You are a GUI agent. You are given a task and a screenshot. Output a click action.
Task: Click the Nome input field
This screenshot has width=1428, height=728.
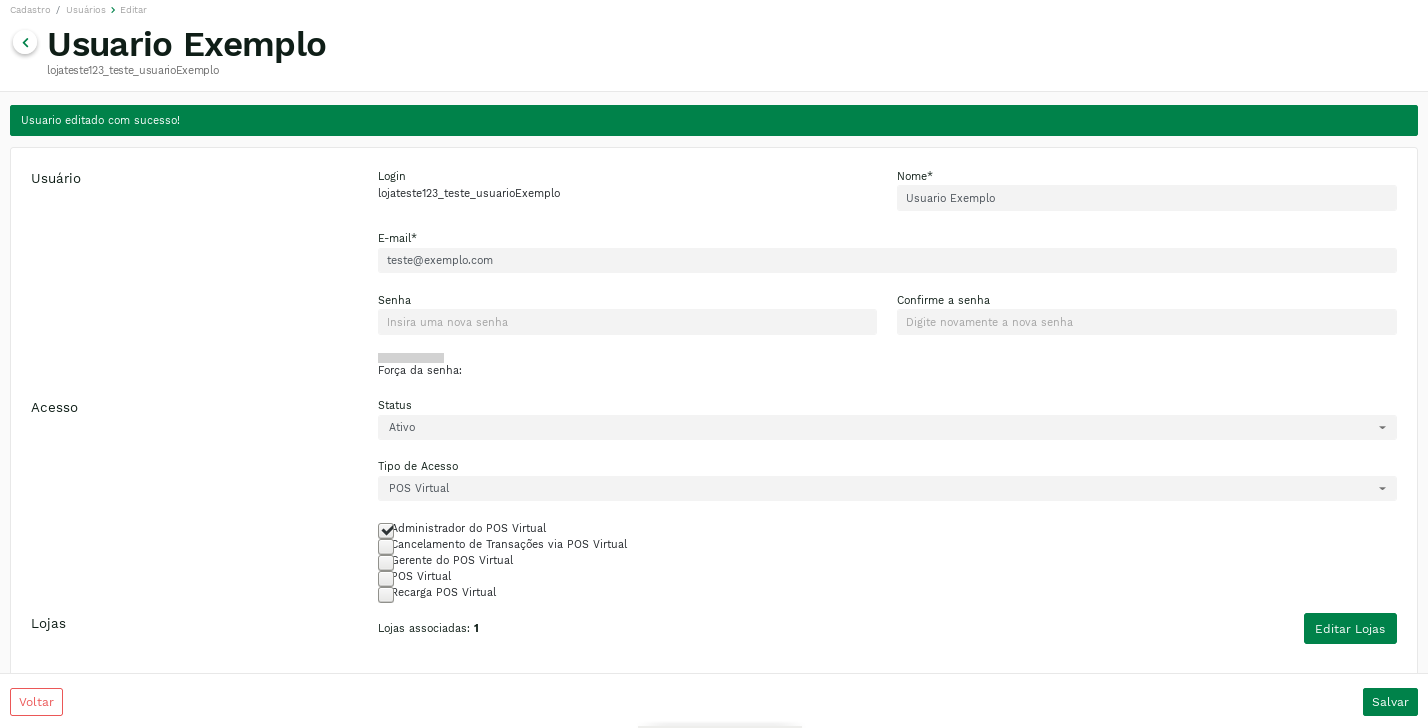pos(1146,198)
